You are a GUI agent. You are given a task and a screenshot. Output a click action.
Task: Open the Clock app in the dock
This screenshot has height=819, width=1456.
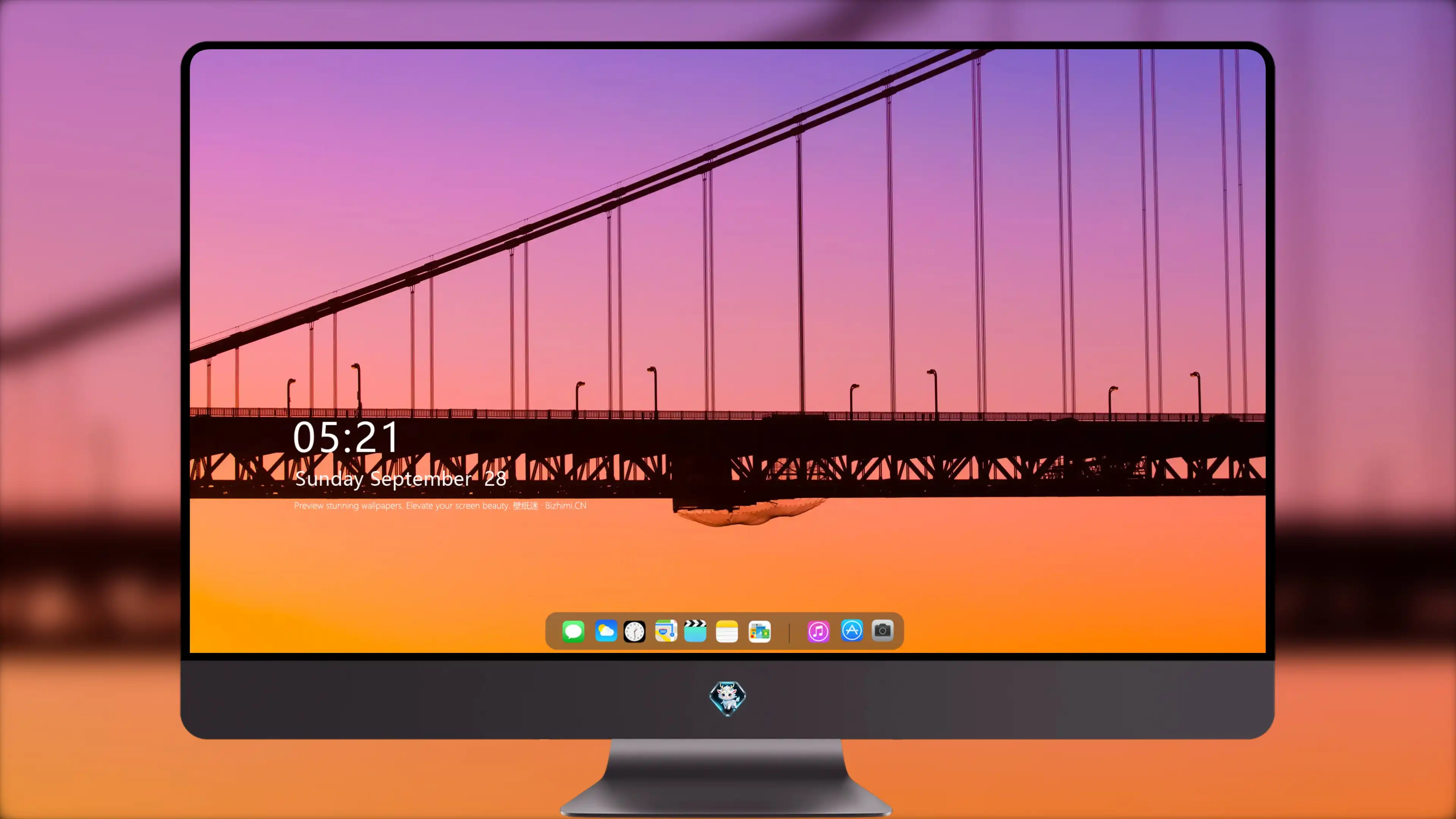click(x=634, y=631)
